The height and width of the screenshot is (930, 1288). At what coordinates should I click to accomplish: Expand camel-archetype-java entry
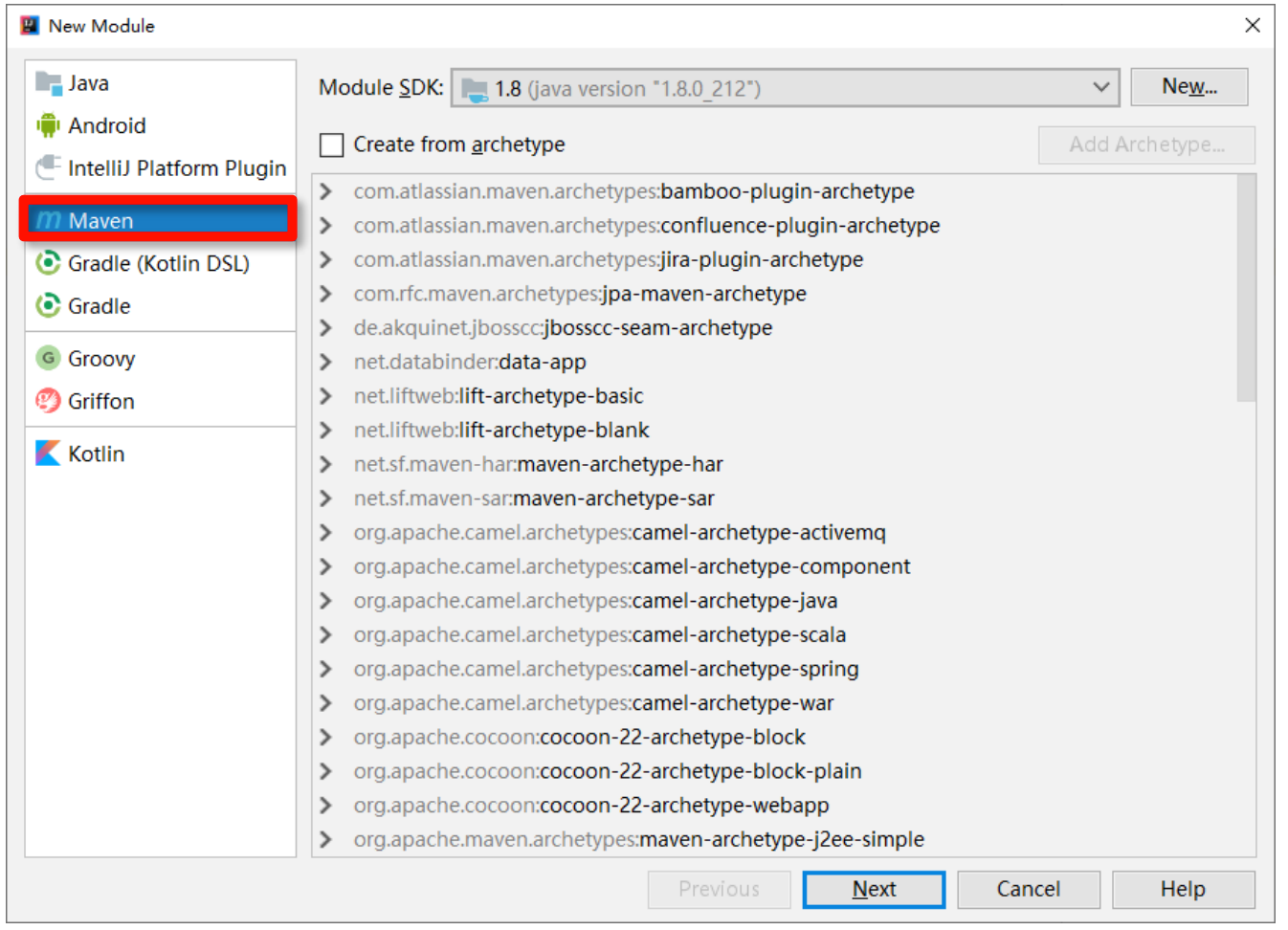326,601
